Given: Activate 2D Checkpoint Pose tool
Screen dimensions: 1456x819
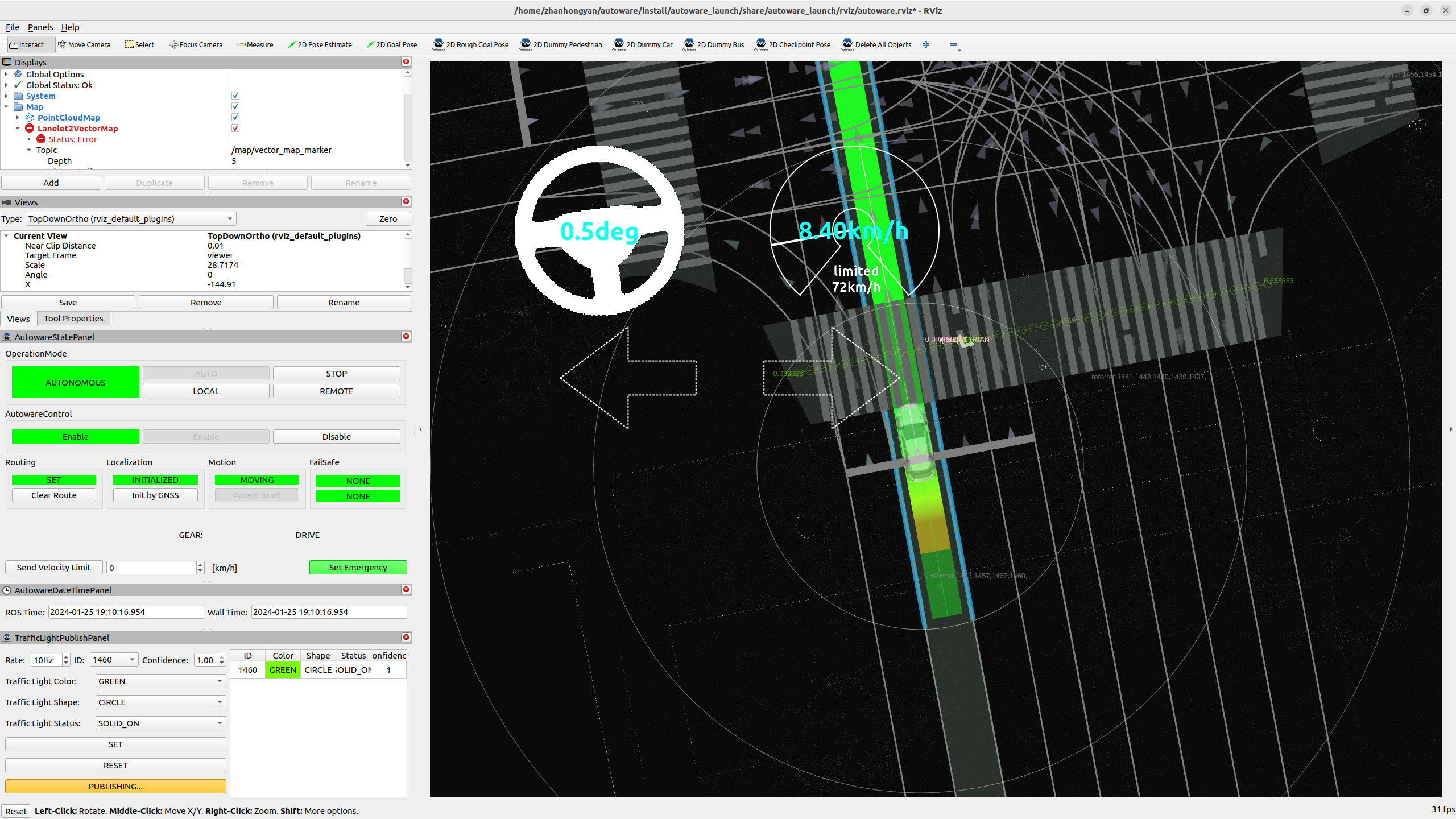Looking at the screenshot, I should [793, 44].
